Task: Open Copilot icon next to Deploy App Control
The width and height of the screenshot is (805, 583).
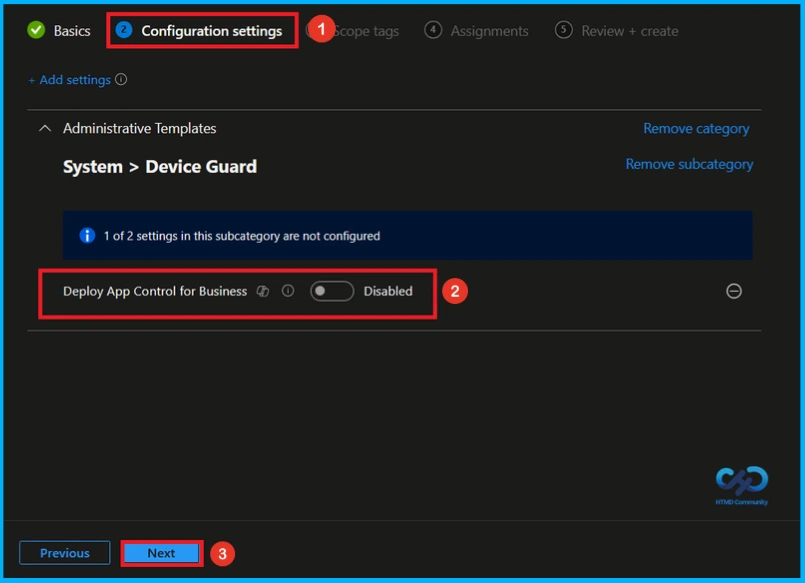Action: pyautogui.click(x=263, y=291)
